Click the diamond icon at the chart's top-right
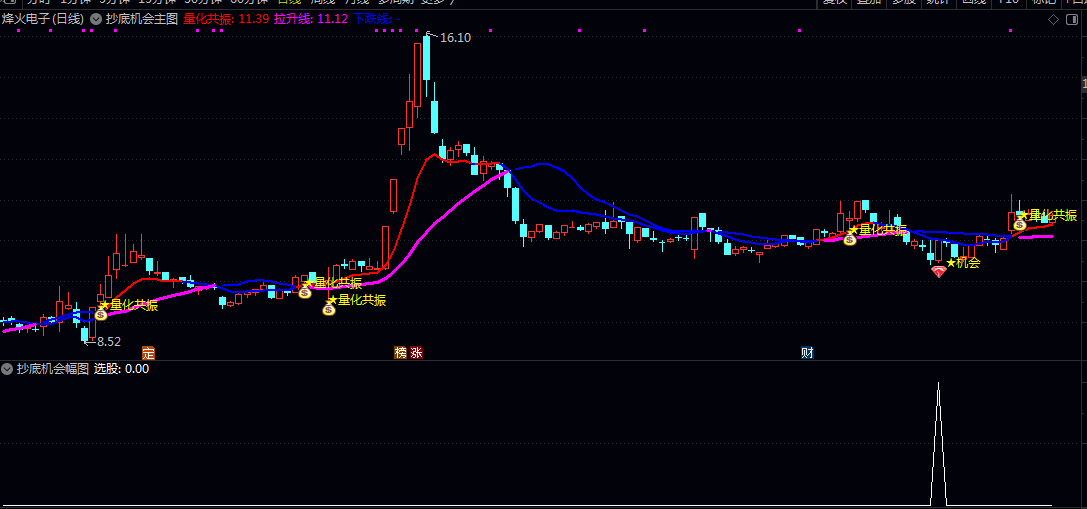Image resolution: width=1087 pixels, height=509 pixels. coord(1053,19)
